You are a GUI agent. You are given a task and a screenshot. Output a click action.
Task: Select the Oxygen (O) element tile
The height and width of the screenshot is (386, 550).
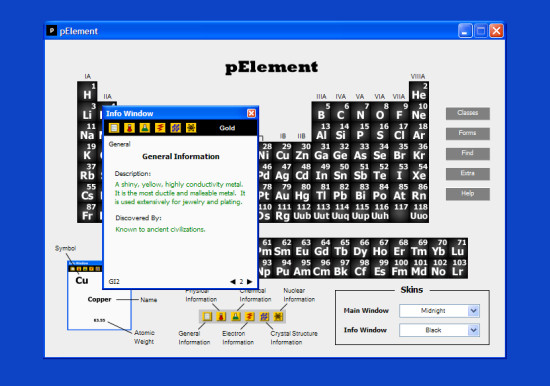click(x=380, y=112)
